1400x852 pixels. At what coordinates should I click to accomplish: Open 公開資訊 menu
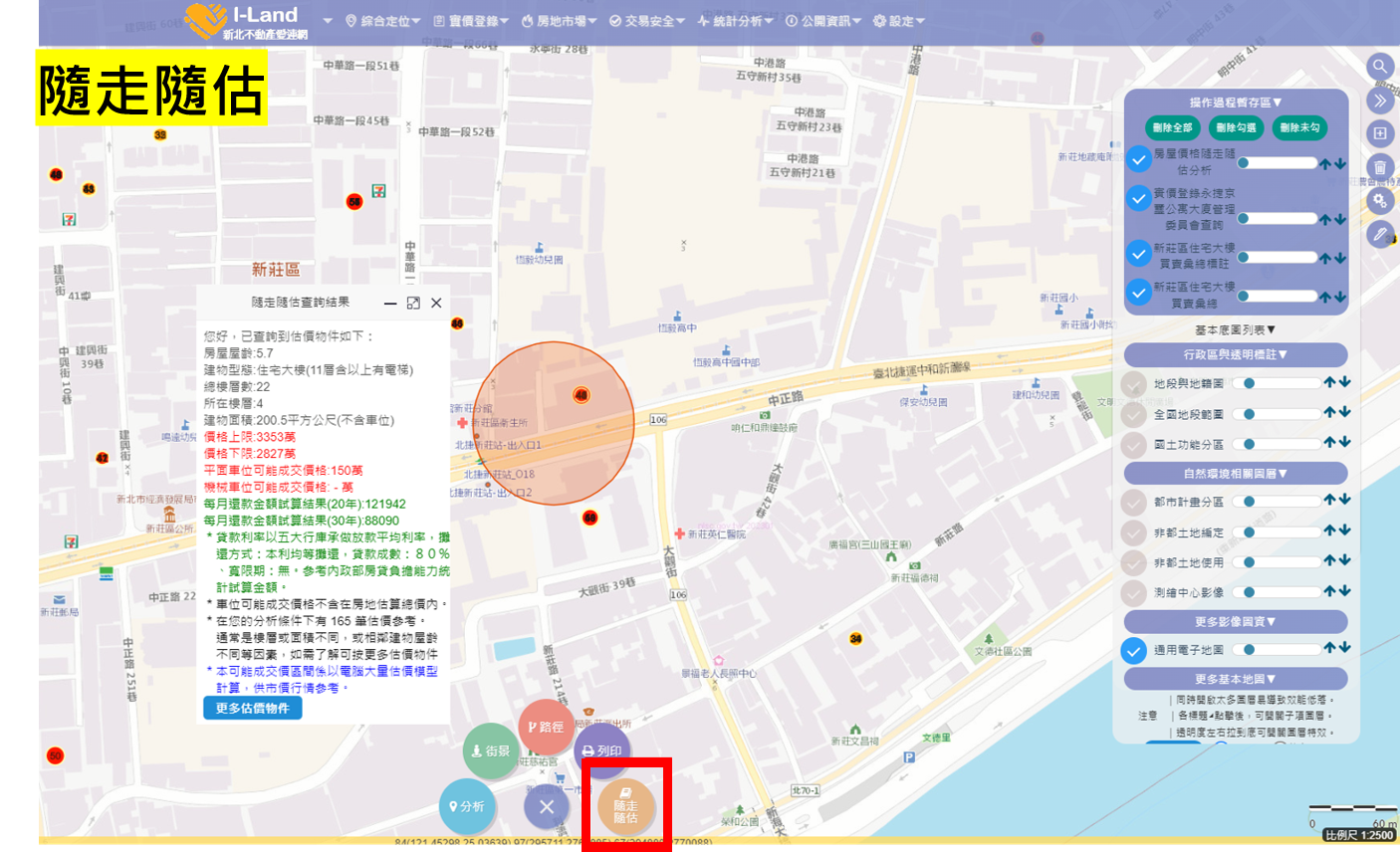tap(822, 21)
